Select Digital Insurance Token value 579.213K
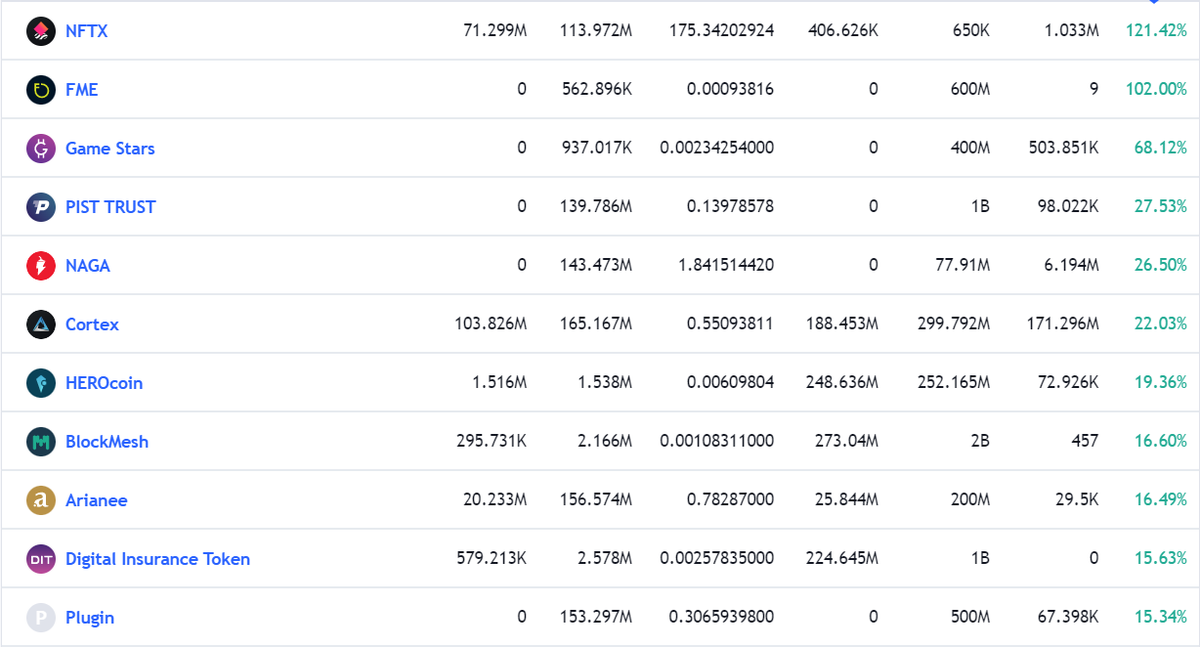 coord(490,559)
